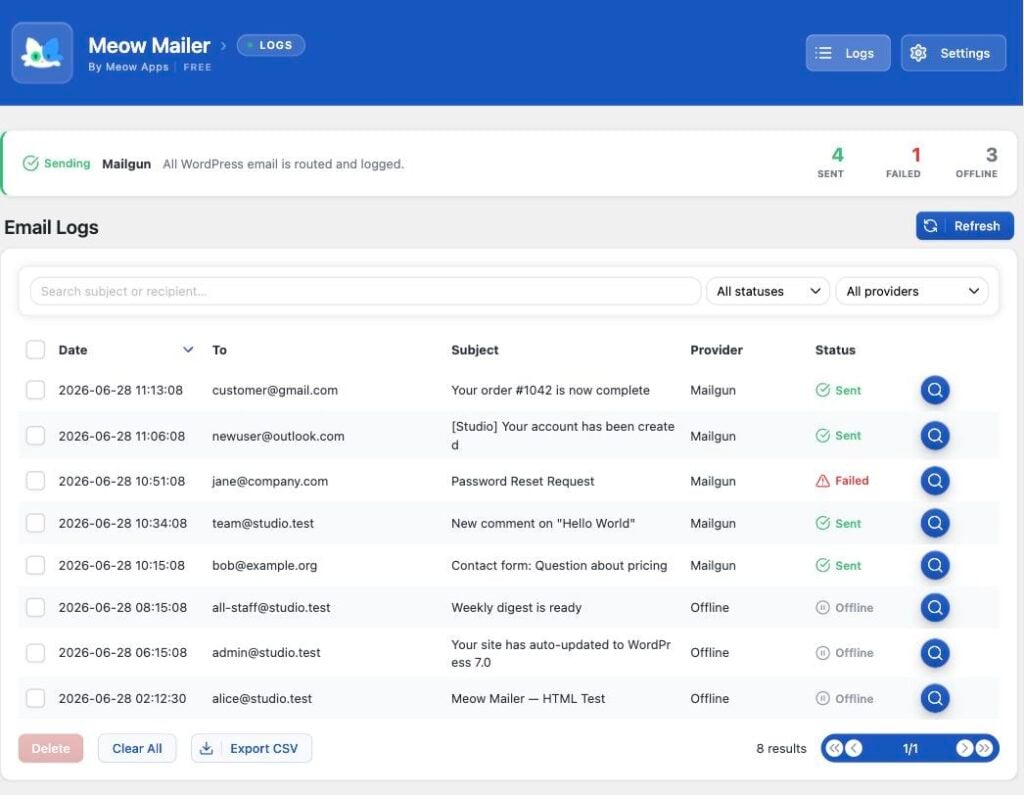Check the all-staff@studio.test row checkbox
Image resolution: width=1024 pixels, height=795 pixels.
tap(35, 608)
